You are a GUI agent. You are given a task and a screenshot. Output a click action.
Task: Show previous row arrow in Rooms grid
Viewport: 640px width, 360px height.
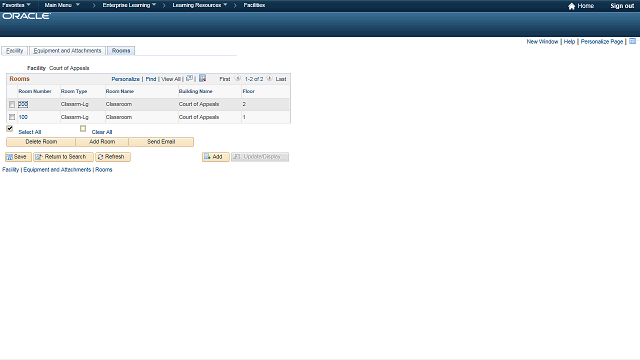pyautogui.click(x=238, y=78)
